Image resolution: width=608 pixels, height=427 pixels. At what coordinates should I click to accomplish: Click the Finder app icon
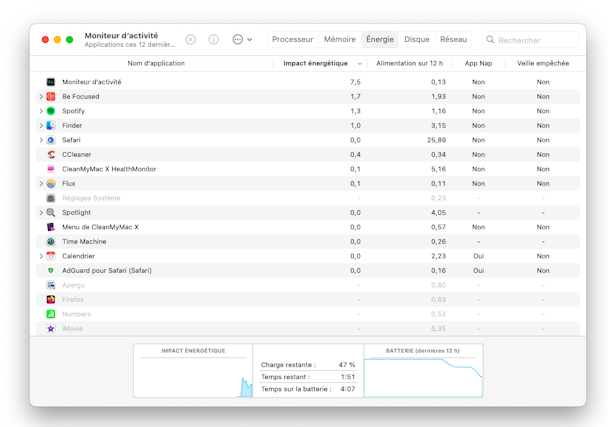[x=51, y=126]
